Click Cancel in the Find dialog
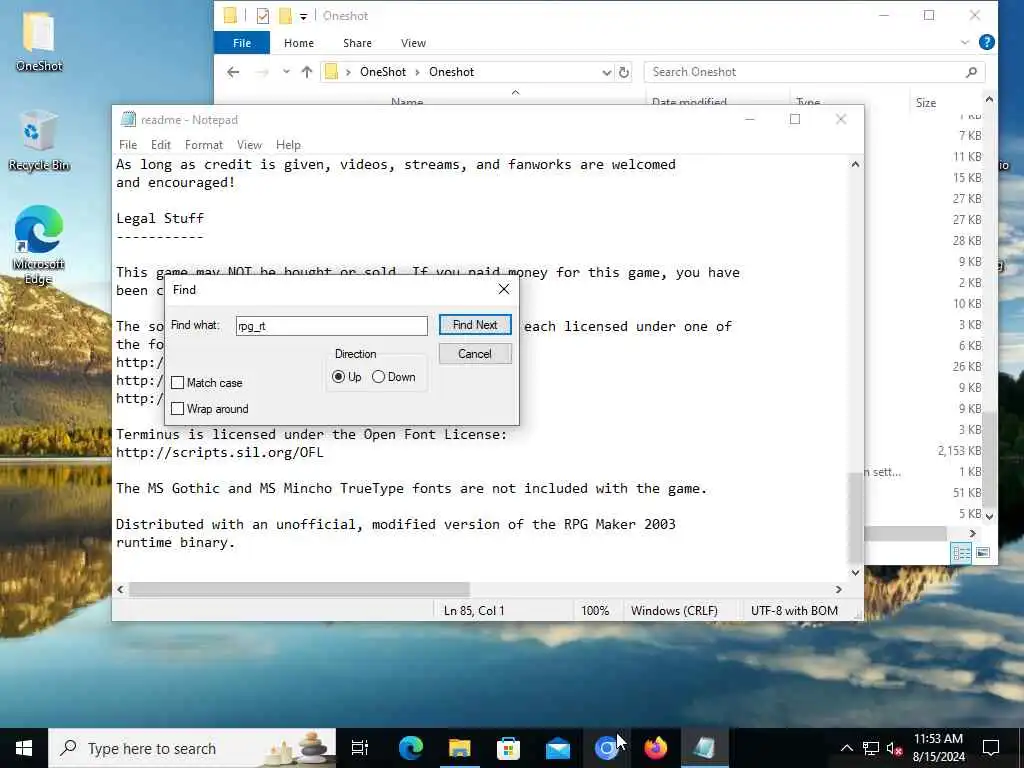The height and width of the screenshot is (768, 1024). (x=475, y=354)
